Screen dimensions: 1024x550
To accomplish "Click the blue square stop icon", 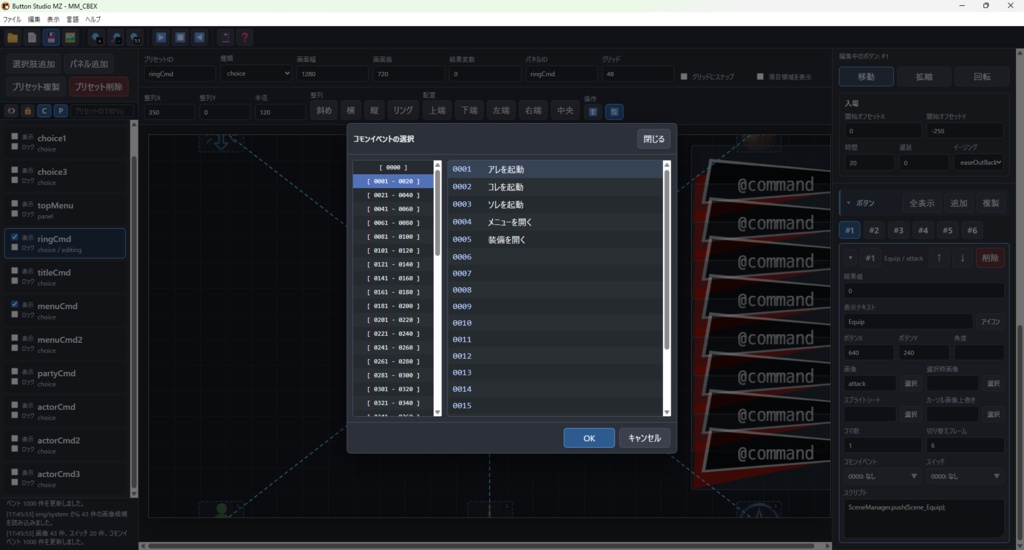I will click(180, 38).
